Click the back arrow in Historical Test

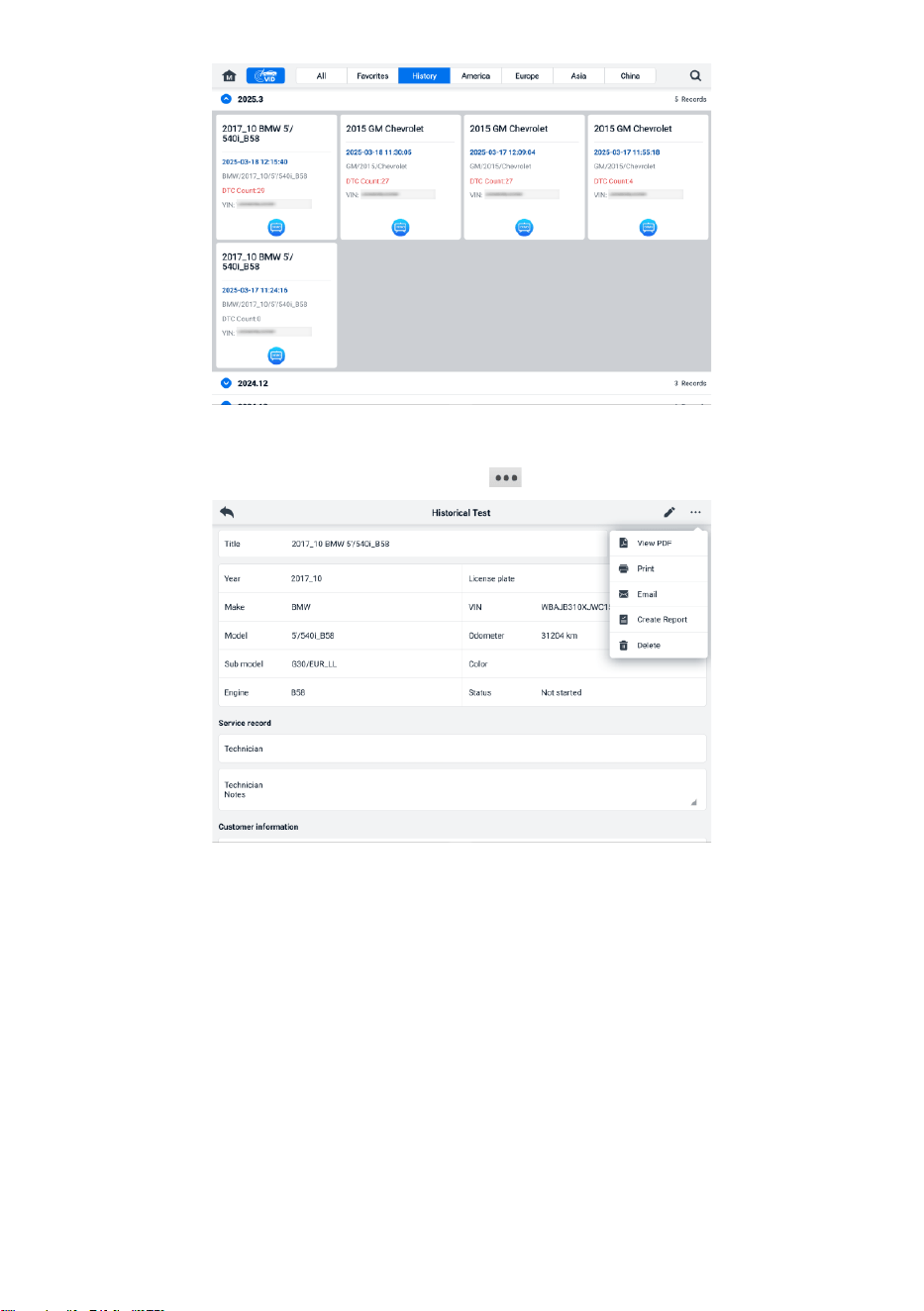(x=227, y=512)
